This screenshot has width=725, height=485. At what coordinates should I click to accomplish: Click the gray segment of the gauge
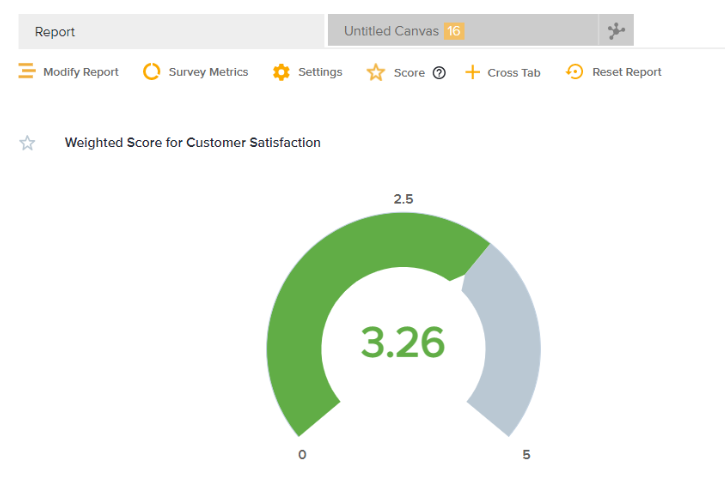pos(510,340)
